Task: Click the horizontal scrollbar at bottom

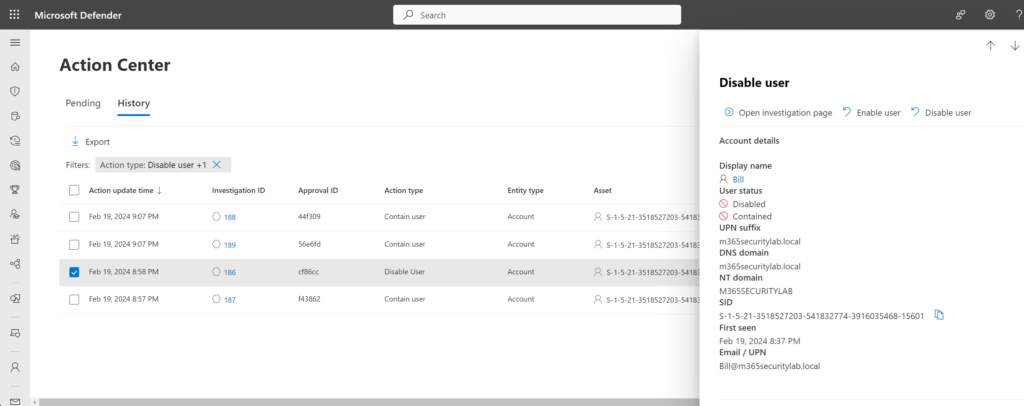Action: click(369, 402)
